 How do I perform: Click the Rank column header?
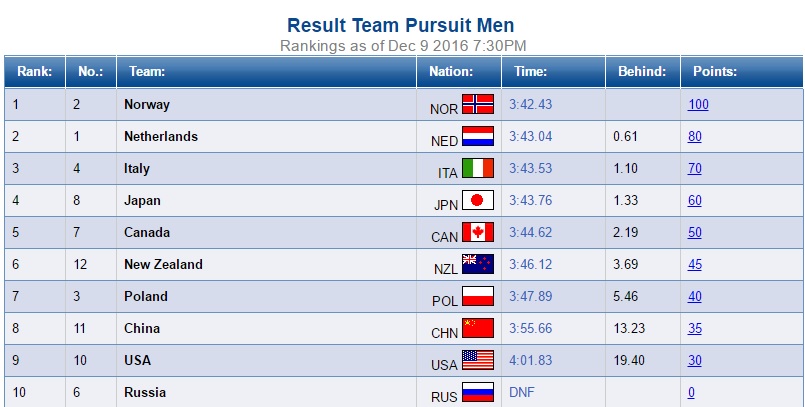35,72
